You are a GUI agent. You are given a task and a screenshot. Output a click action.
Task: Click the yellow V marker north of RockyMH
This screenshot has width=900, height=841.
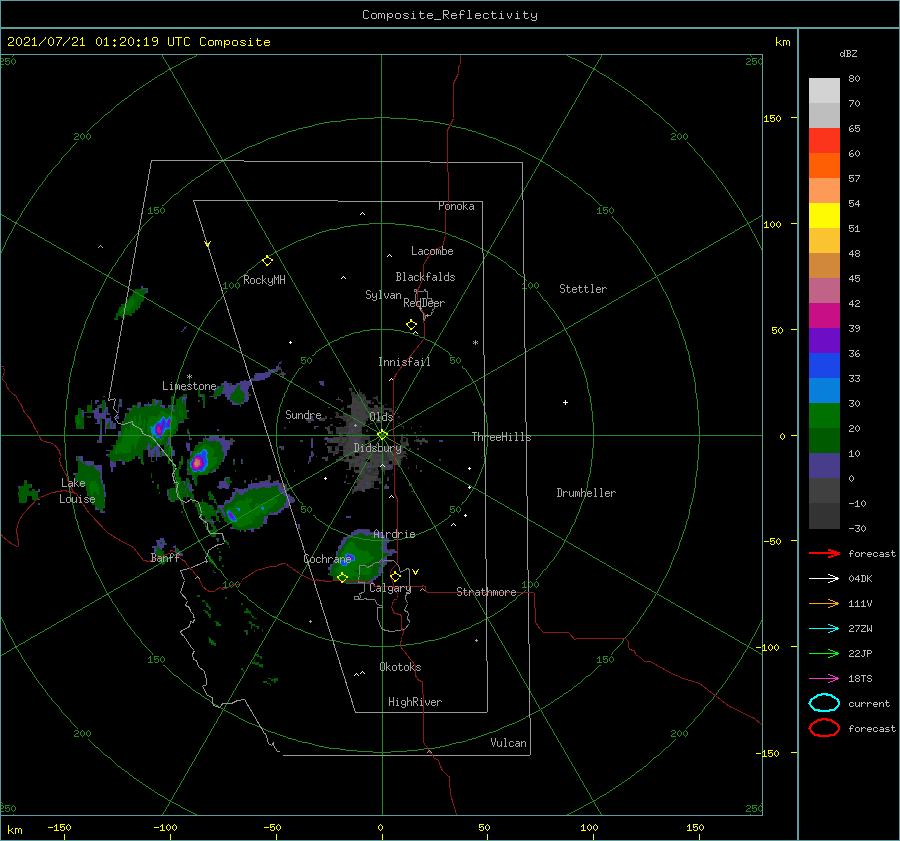click(208, 244)
